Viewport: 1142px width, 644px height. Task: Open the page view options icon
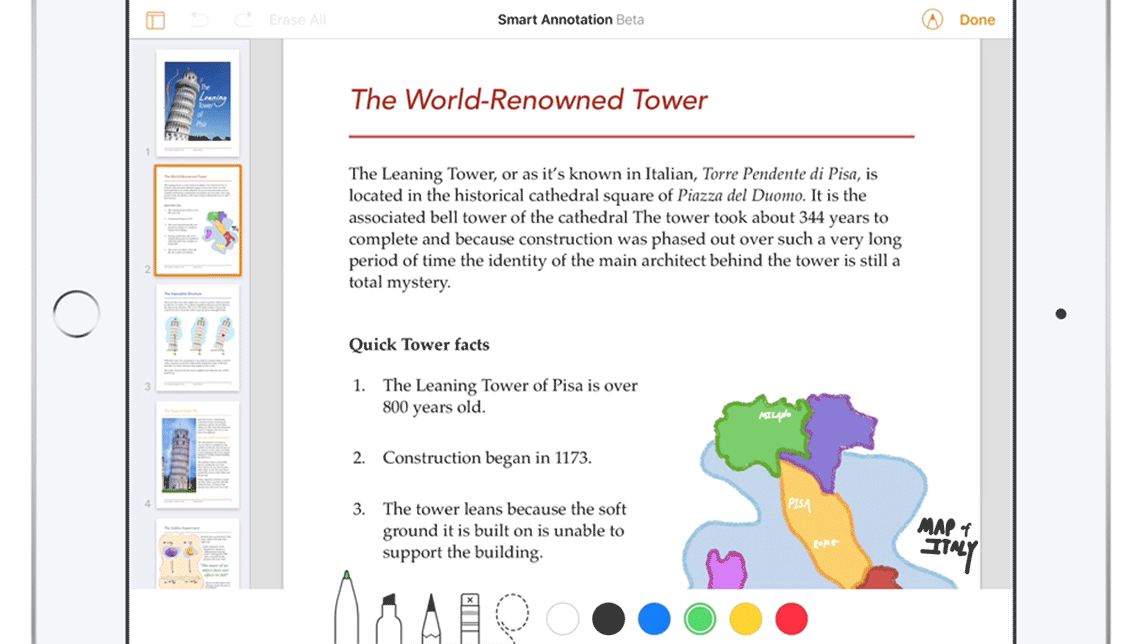click(x=155, y=20)
